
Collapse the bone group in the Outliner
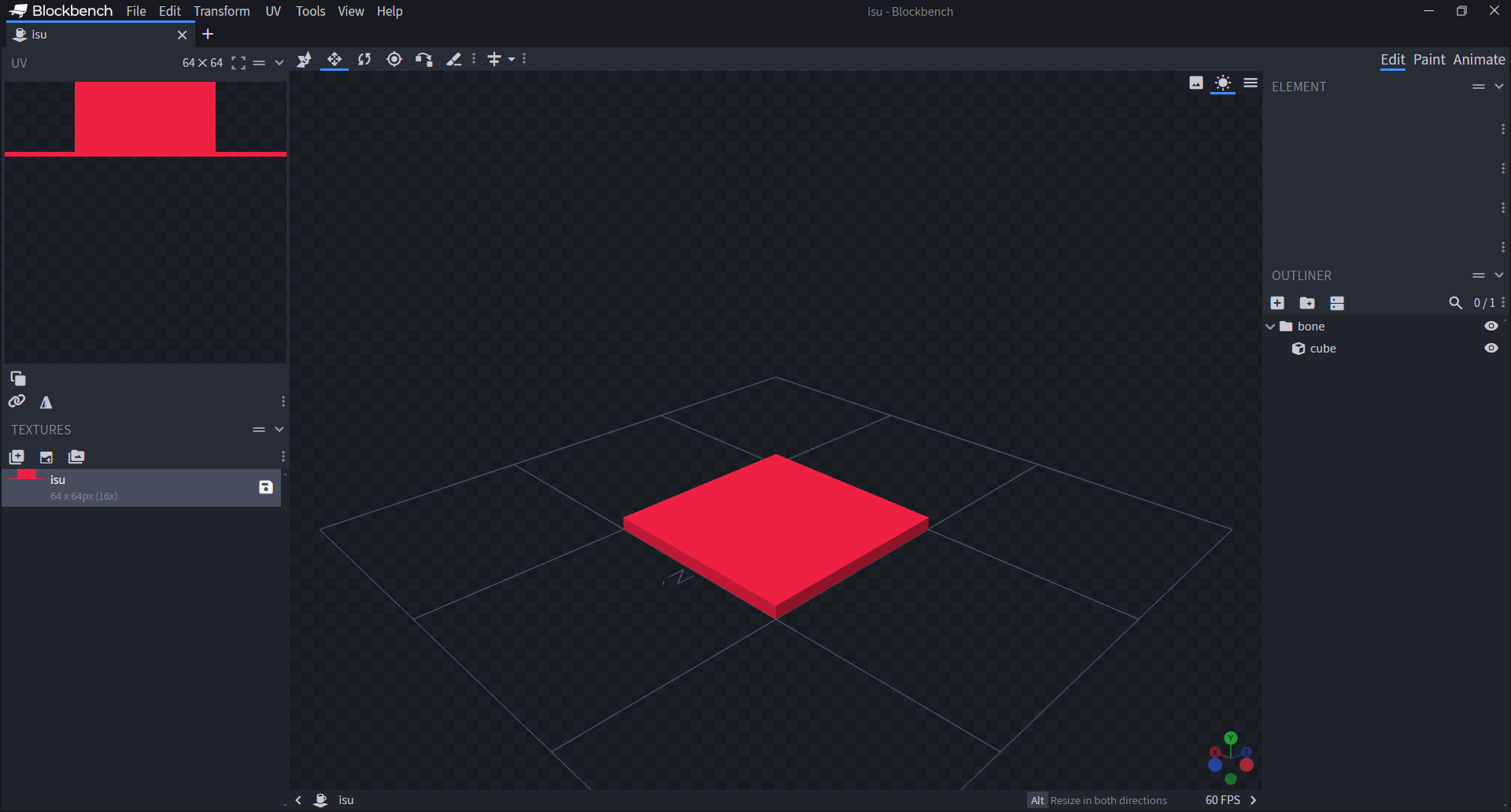(1270, 326)
